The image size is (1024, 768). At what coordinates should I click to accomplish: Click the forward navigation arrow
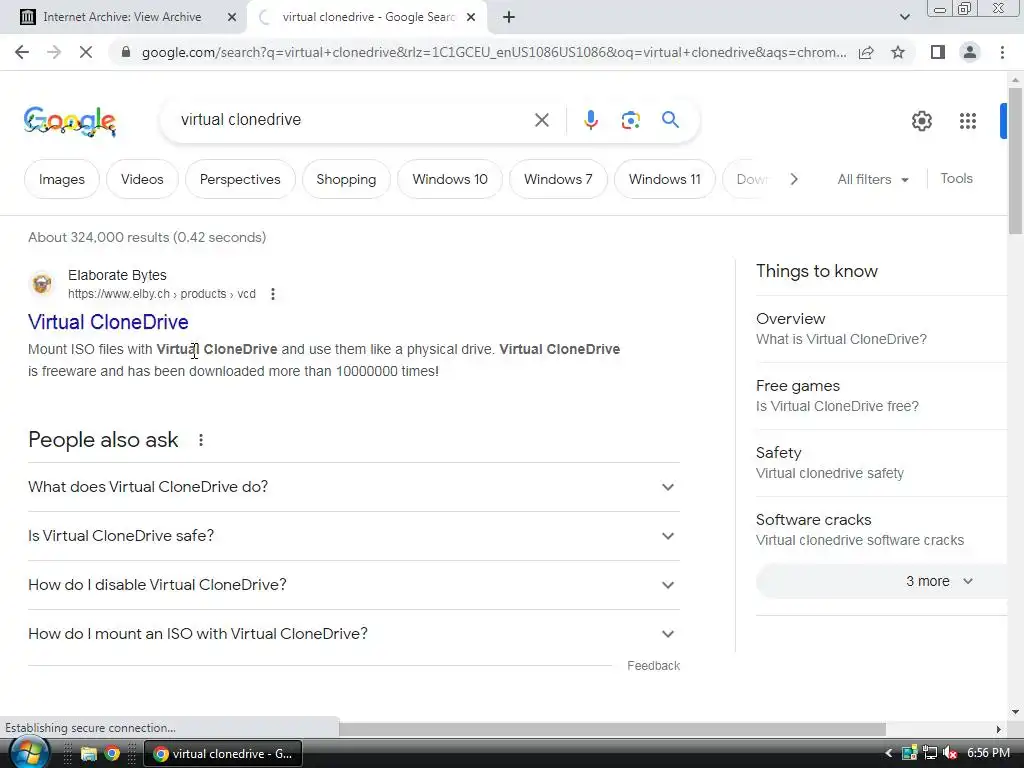pyautogui.click(x=54, y=52)
